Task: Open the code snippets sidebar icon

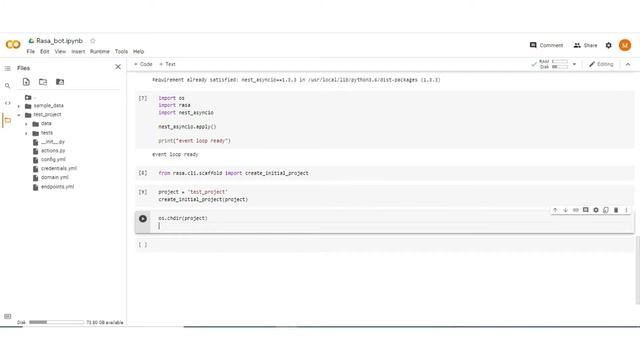Action: (x=7, y=103)
